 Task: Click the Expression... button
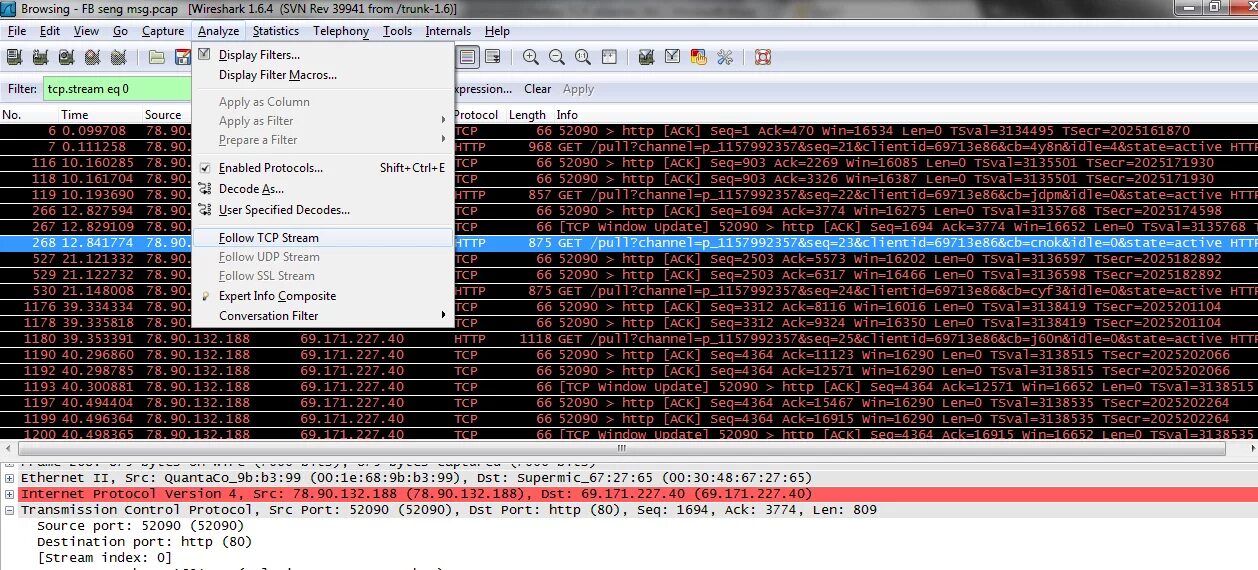pos(483,89)
